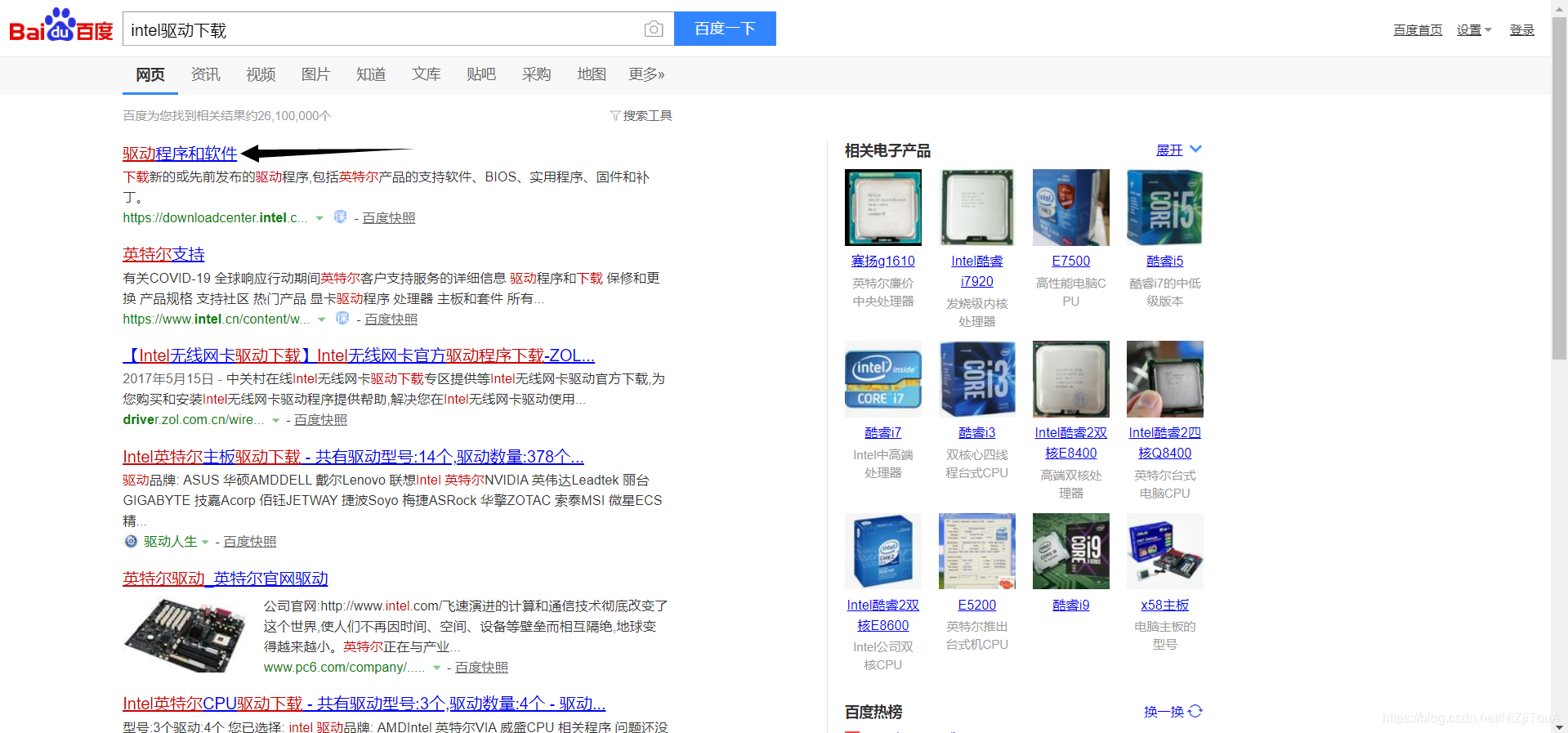The image size is (1568, 733).
Task: Open the 英特尔支持 result link
Action: [163, 254]
